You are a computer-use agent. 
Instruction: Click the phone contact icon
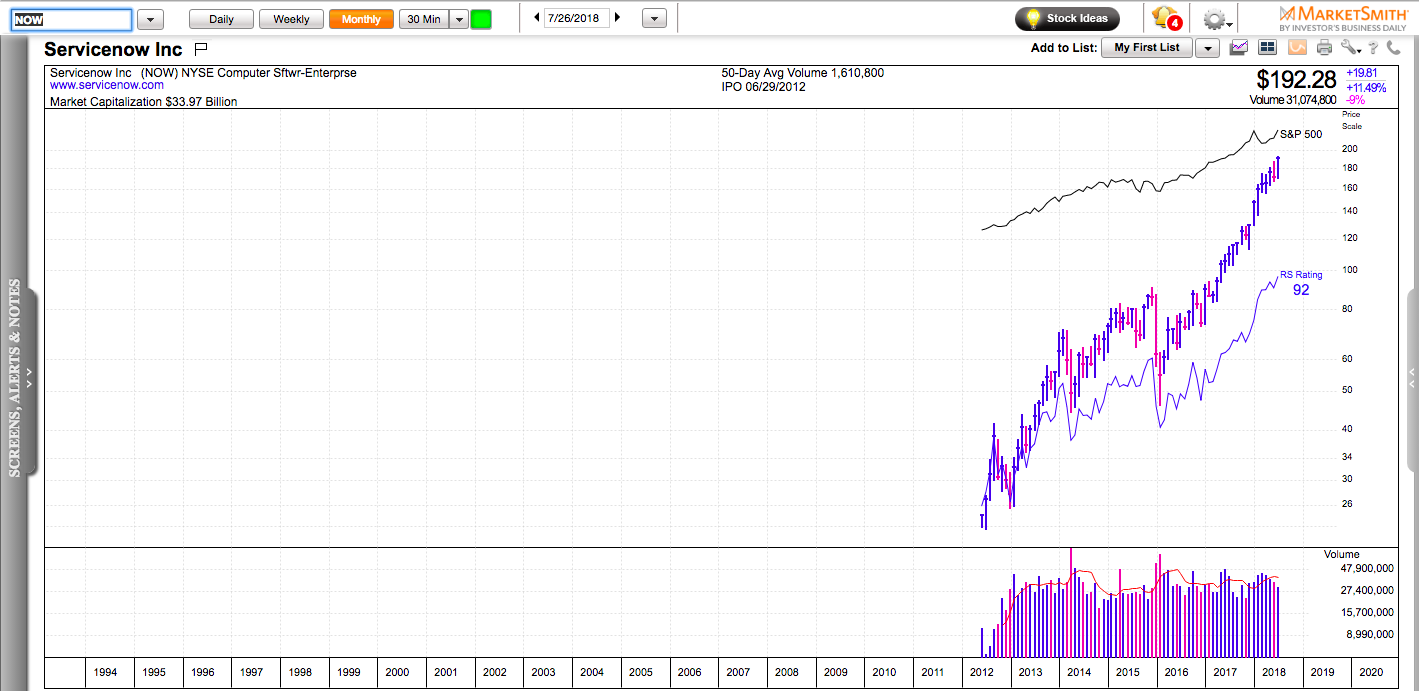pyautogui.click(x=1393, y=47)
